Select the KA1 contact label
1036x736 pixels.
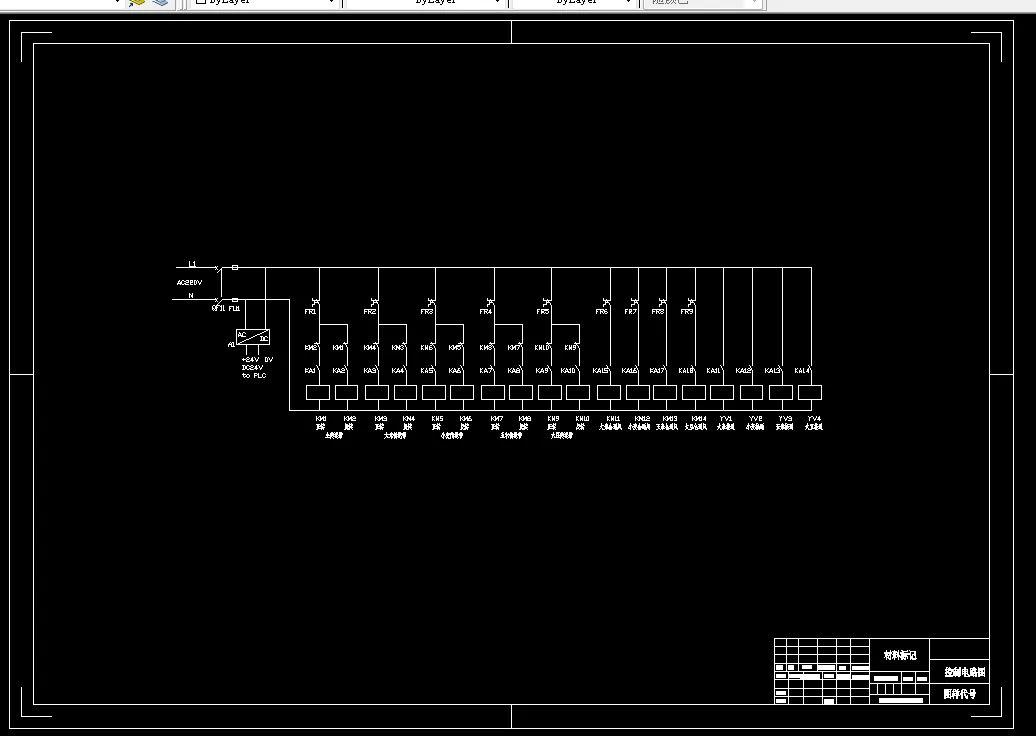(x=311, y=371)
